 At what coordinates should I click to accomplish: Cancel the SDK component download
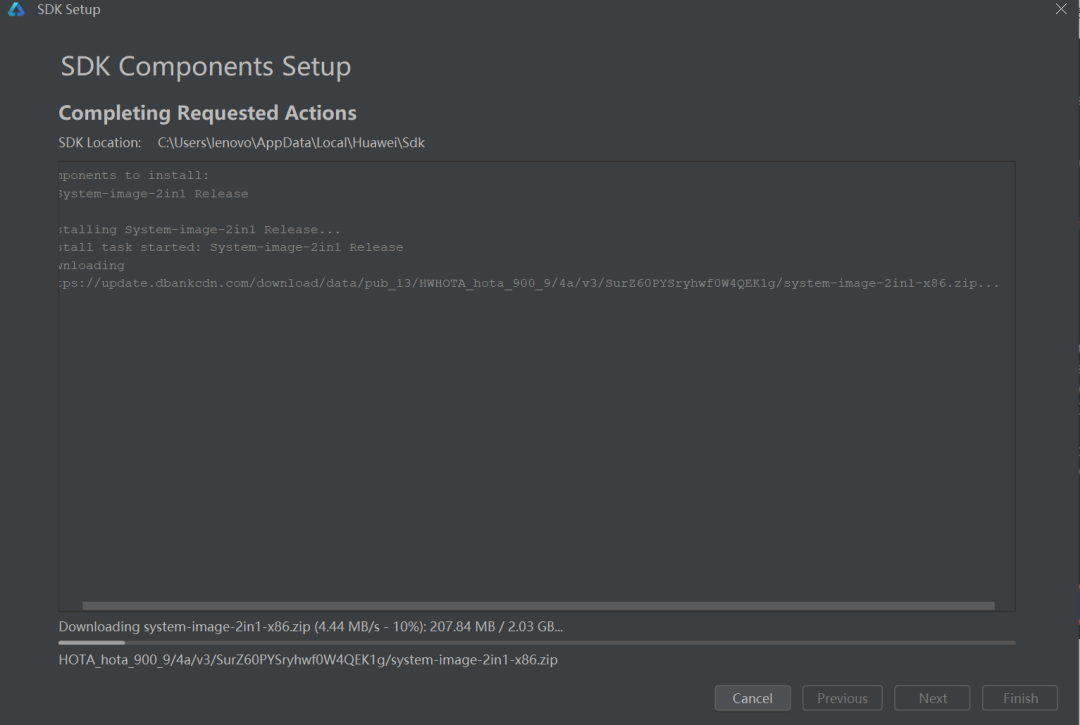[752, 698]
